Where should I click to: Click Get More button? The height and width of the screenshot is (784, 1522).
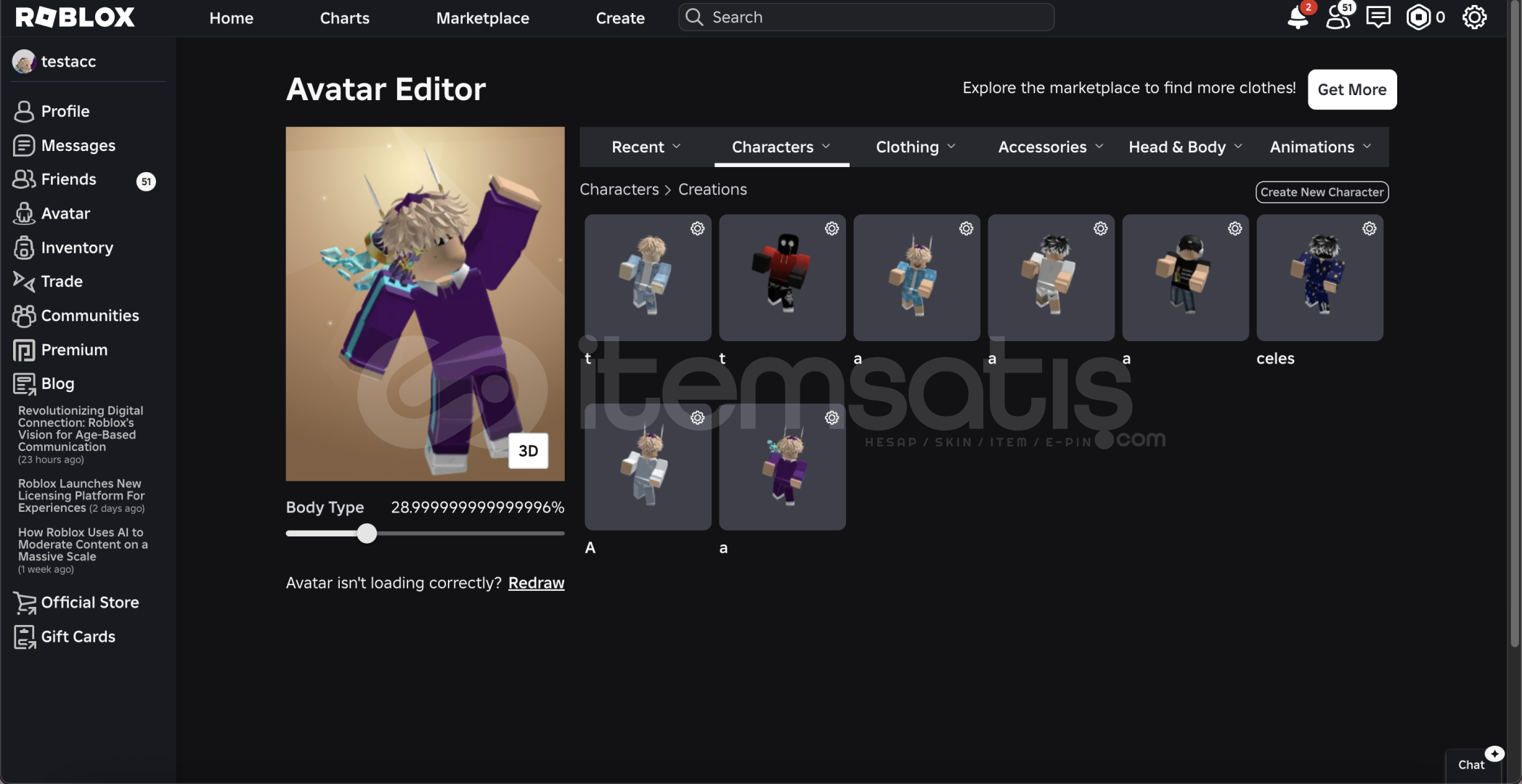pos(1352,89)
